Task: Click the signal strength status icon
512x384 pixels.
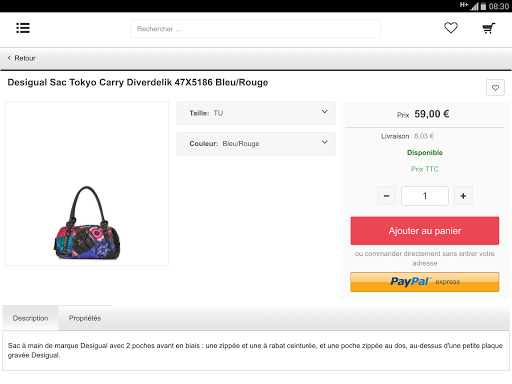Action: click(x=474, y=6)
